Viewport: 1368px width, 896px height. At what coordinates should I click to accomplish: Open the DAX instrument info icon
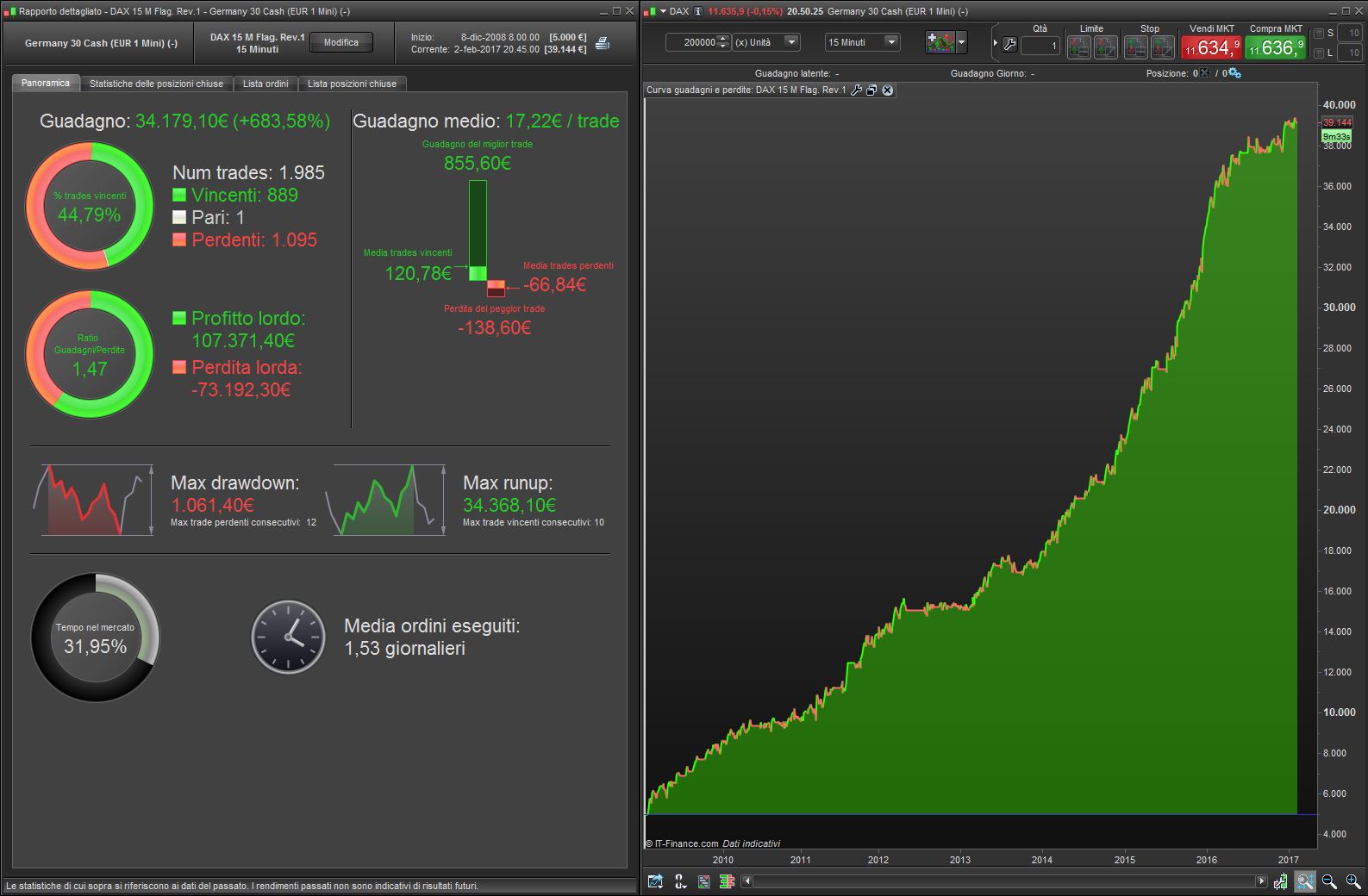(698, 11)
